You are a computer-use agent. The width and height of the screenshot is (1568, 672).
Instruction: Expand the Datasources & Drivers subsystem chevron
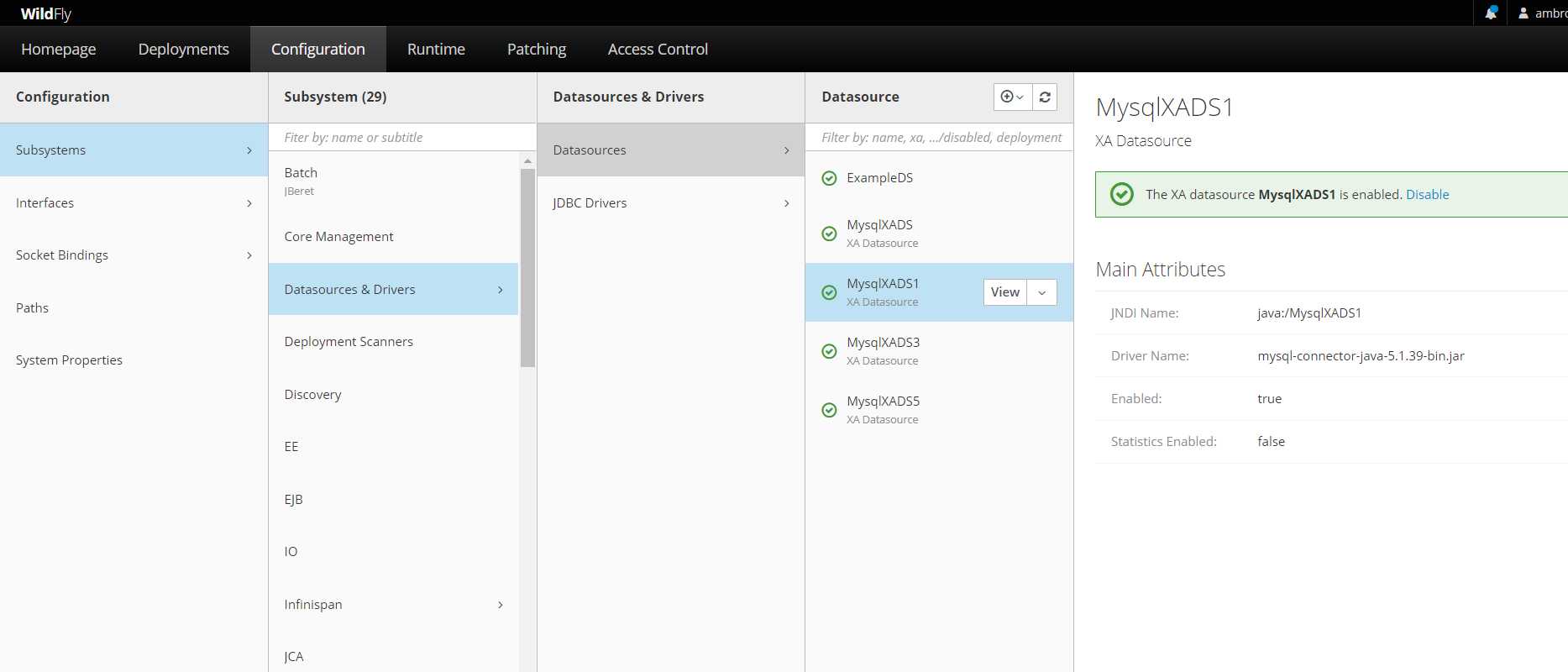point(501,290)
